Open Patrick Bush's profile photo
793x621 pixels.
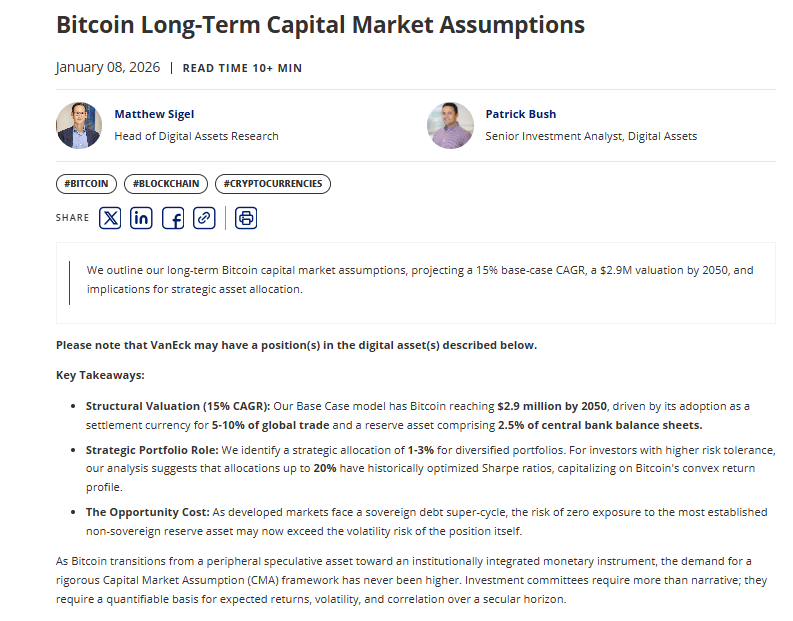450,125
